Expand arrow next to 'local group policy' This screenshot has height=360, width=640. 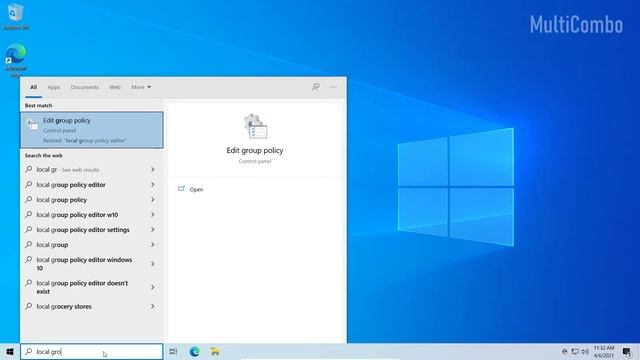pyautogui.click(x=153, y=200)
